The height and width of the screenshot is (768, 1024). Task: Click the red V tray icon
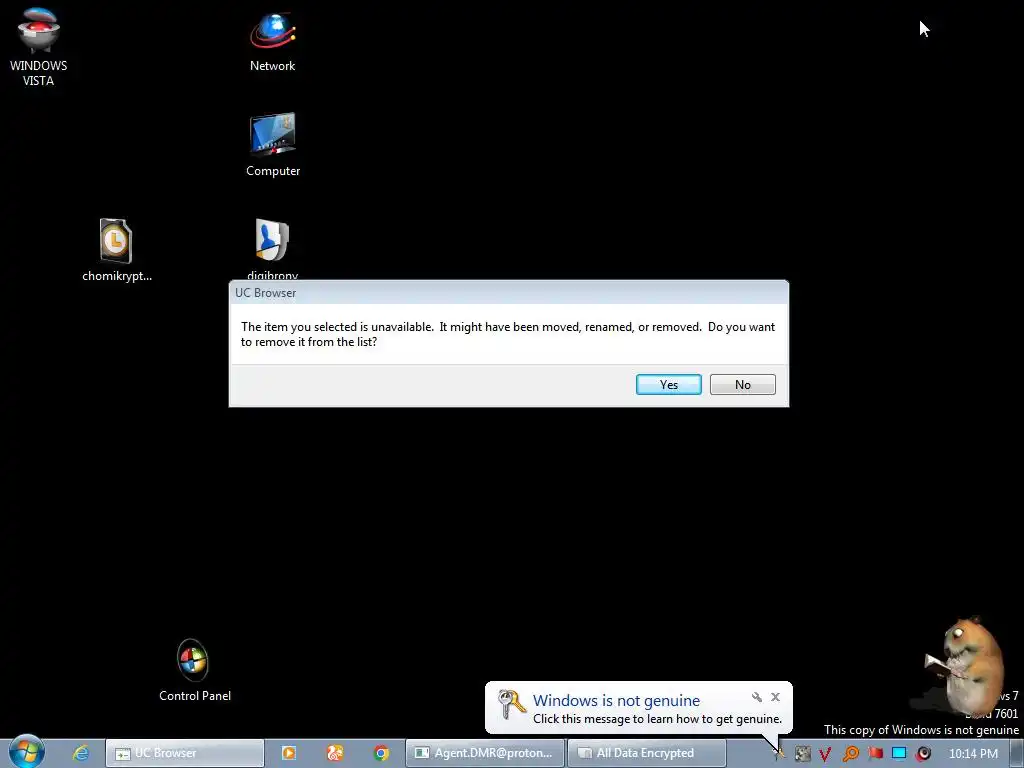[x=825, y=754]
